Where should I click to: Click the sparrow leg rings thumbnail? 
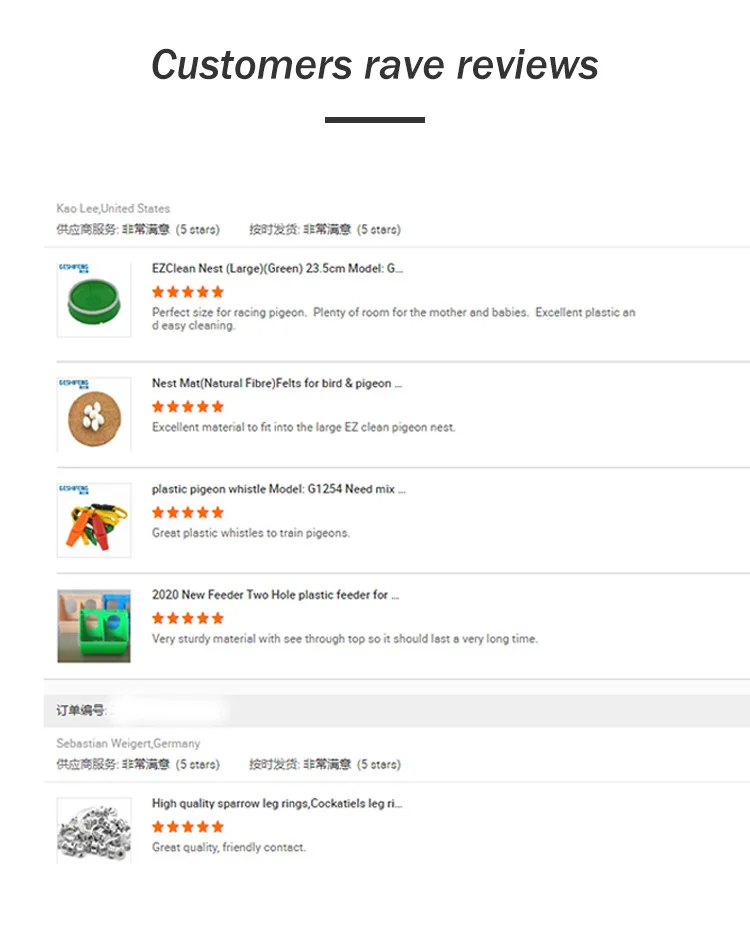pos(94,829)
